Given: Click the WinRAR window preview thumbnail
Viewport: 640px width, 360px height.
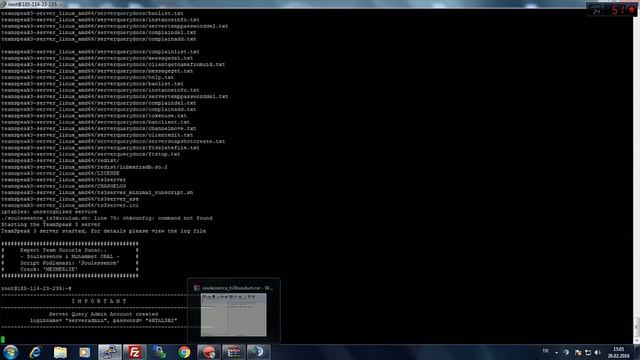Looking at the screenshot, I should (233, 315).
